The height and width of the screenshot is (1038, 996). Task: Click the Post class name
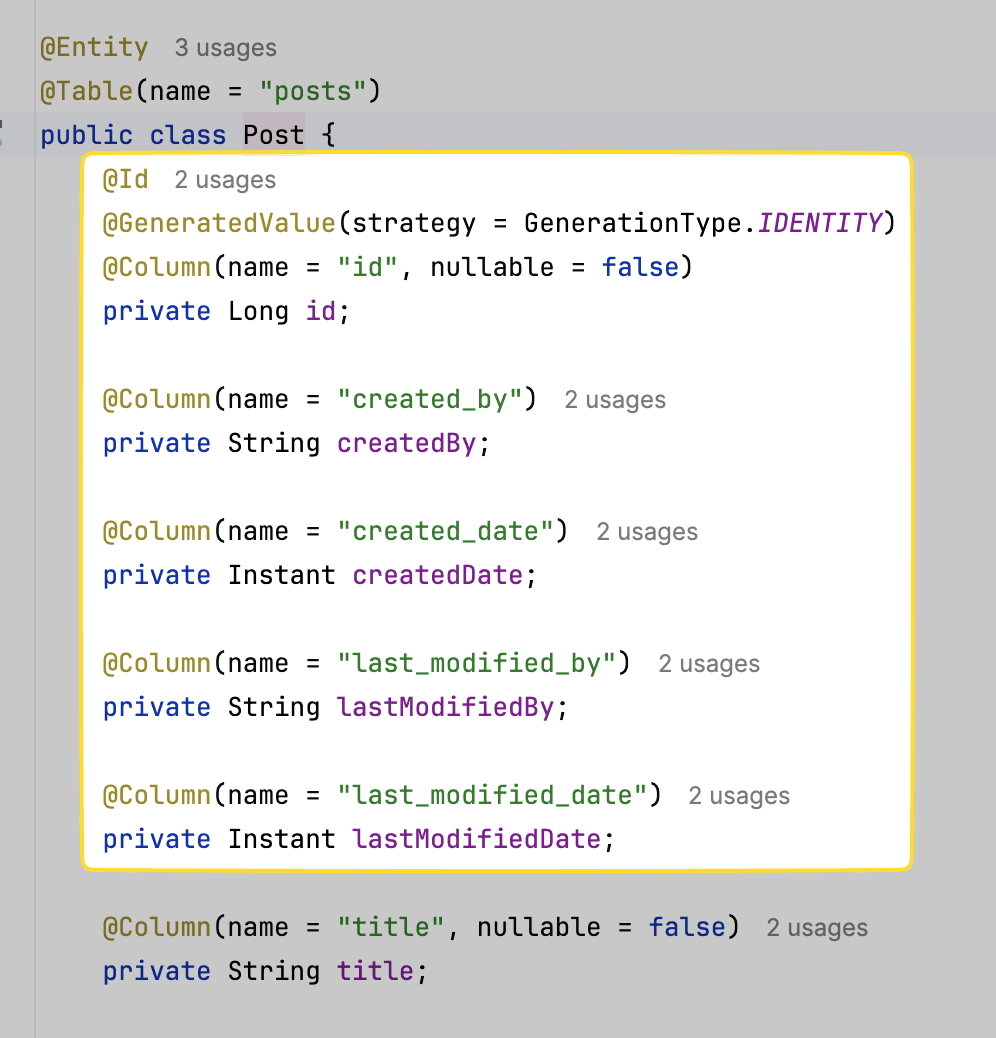click(273, 134)
